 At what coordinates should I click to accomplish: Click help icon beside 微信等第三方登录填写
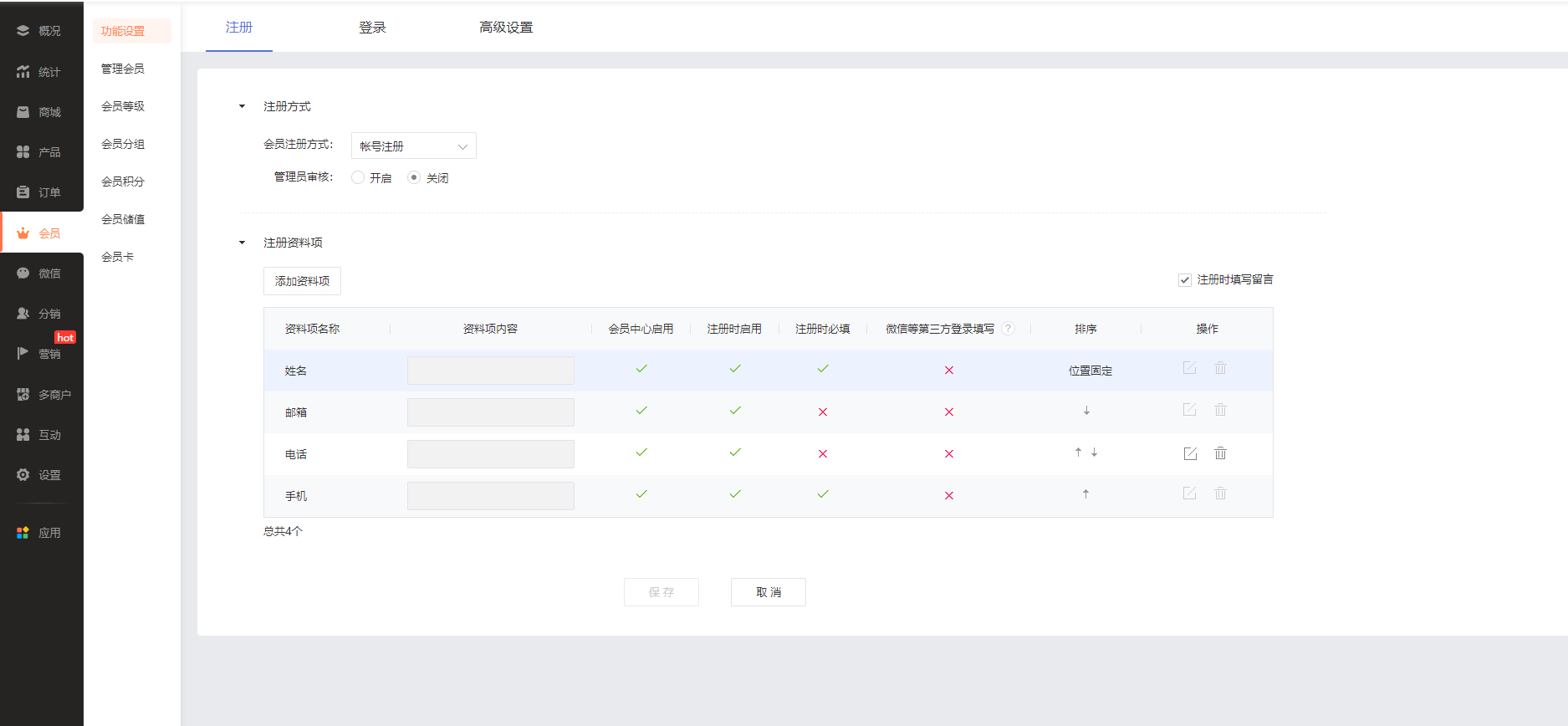coord(1009,329)
